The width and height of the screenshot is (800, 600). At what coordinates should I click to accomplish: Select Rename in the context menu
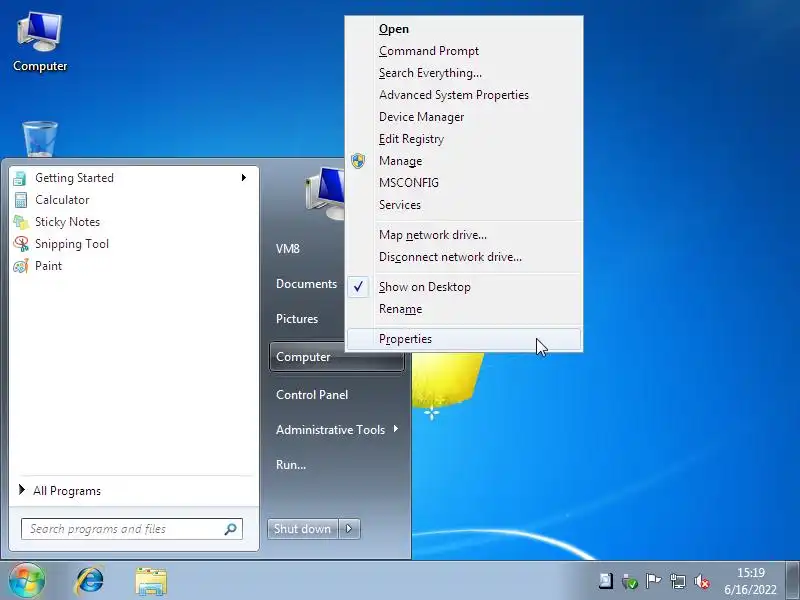tap(464, 309)
